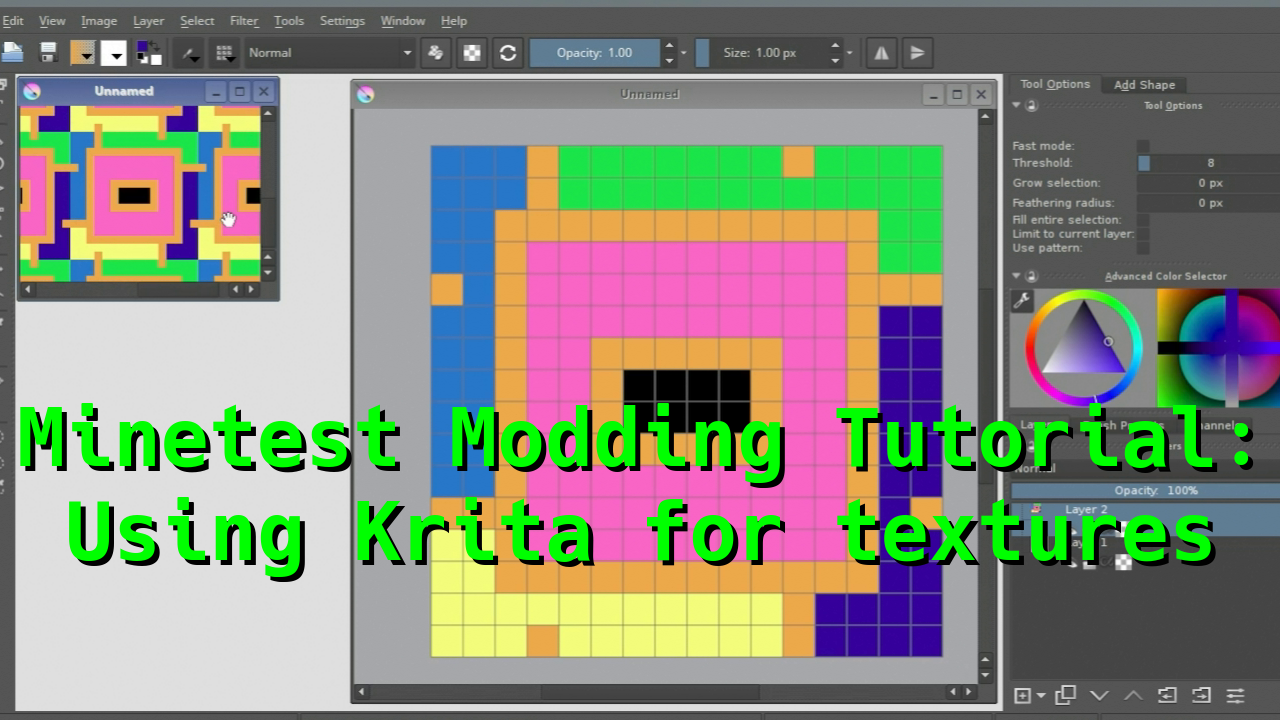
Task: Open the Normal blending mode dropdown
Action: click(x=329, y=53)
